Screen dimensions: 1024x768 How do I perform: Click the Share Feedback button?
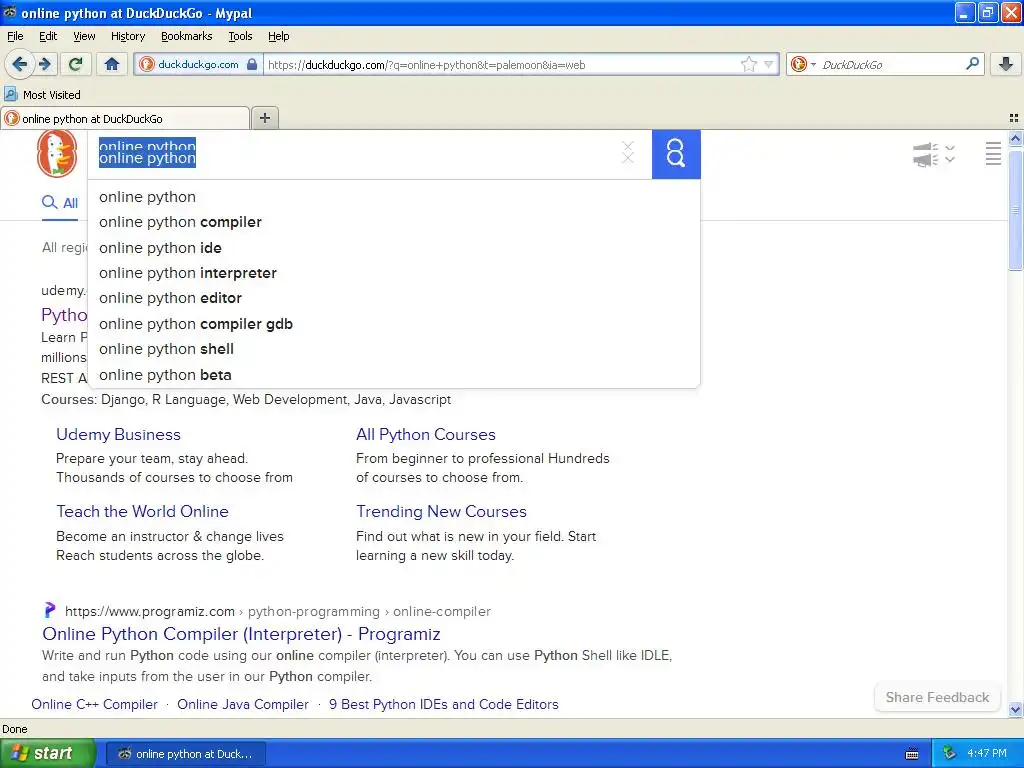937,697
